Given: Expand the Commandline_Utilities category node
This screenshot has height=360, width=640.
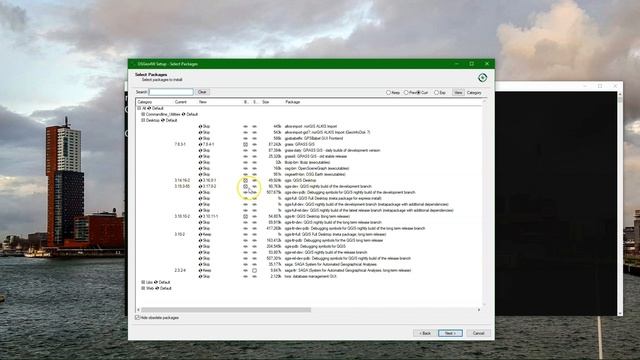Looking at the screenshot, I should click(x=143, y=114).
